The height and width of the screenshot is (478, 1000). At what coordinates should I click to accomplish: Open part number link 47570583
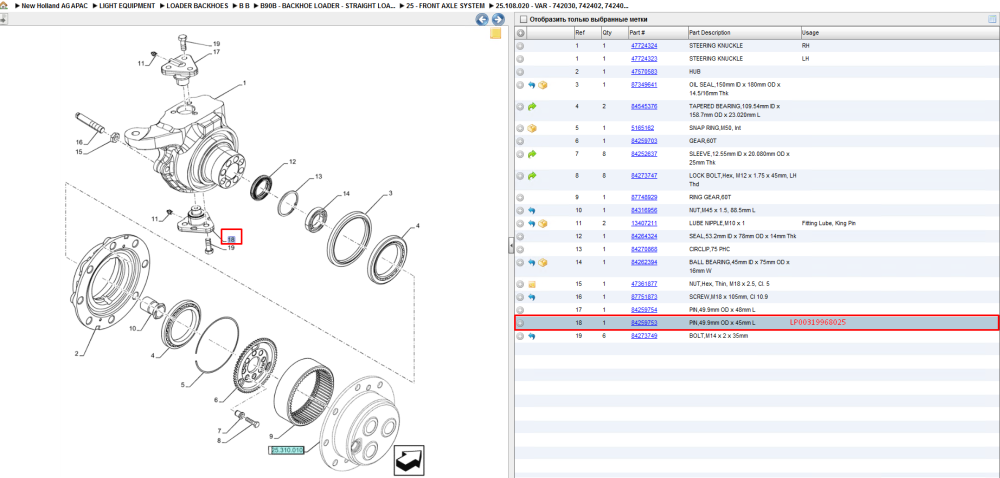[x=643, y=72]
